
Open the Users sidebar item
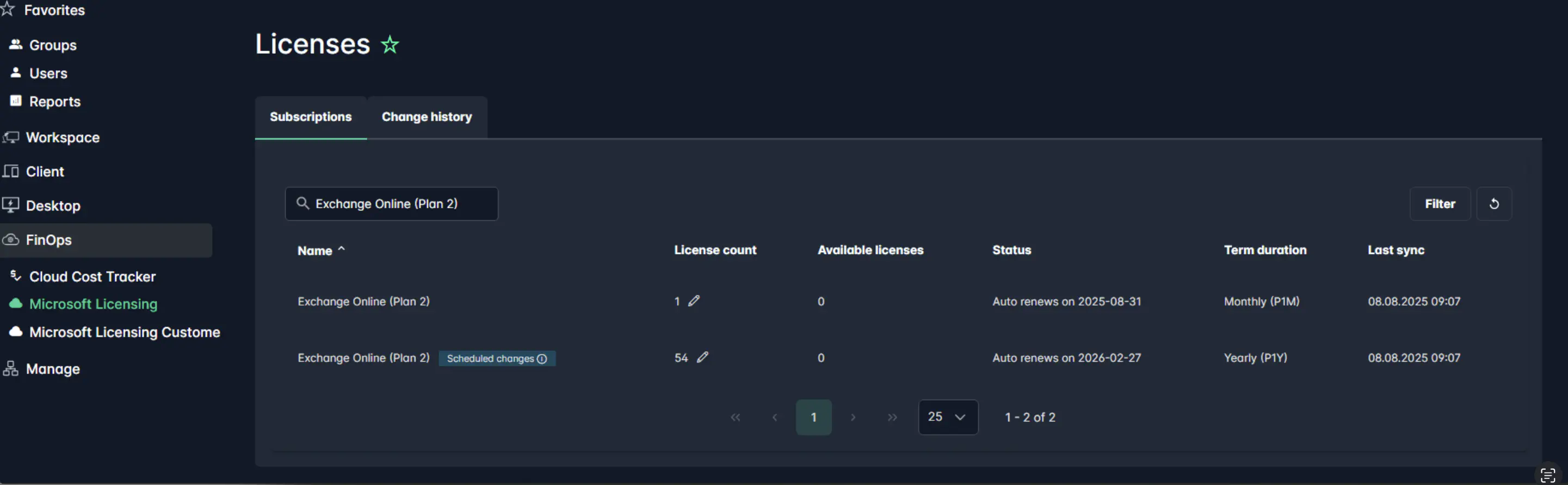pos(48,73)
